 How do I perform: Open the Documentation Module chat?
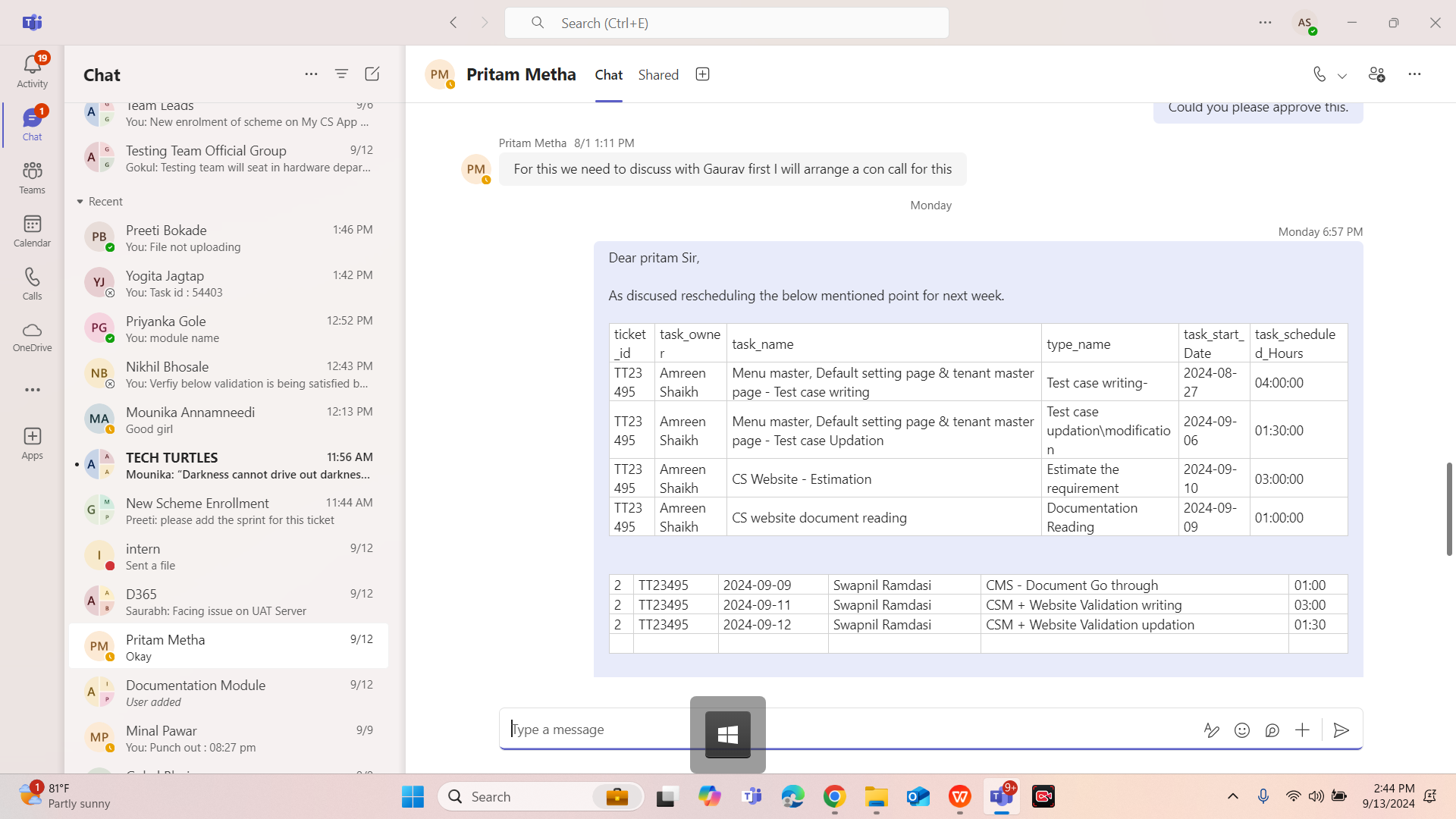tap(228, 692)
